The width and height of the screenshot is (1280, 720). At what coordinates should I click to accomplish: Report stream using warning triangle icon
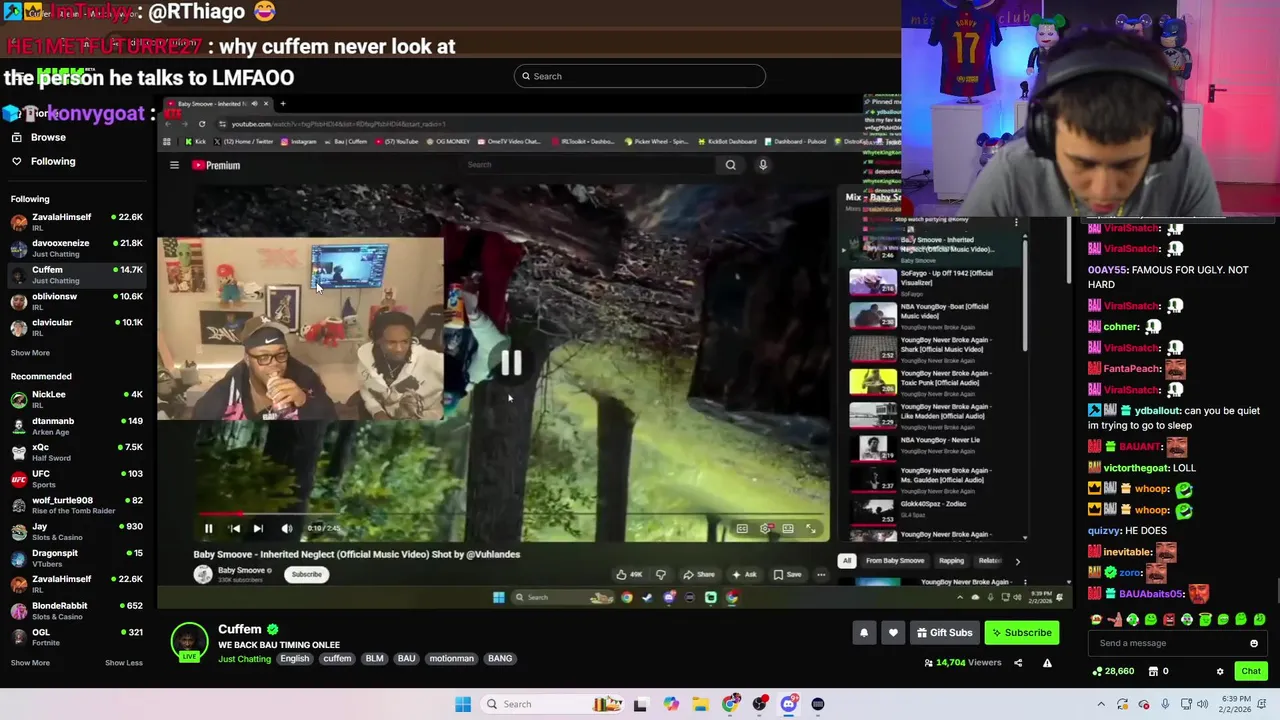(x=1047, y=663)
